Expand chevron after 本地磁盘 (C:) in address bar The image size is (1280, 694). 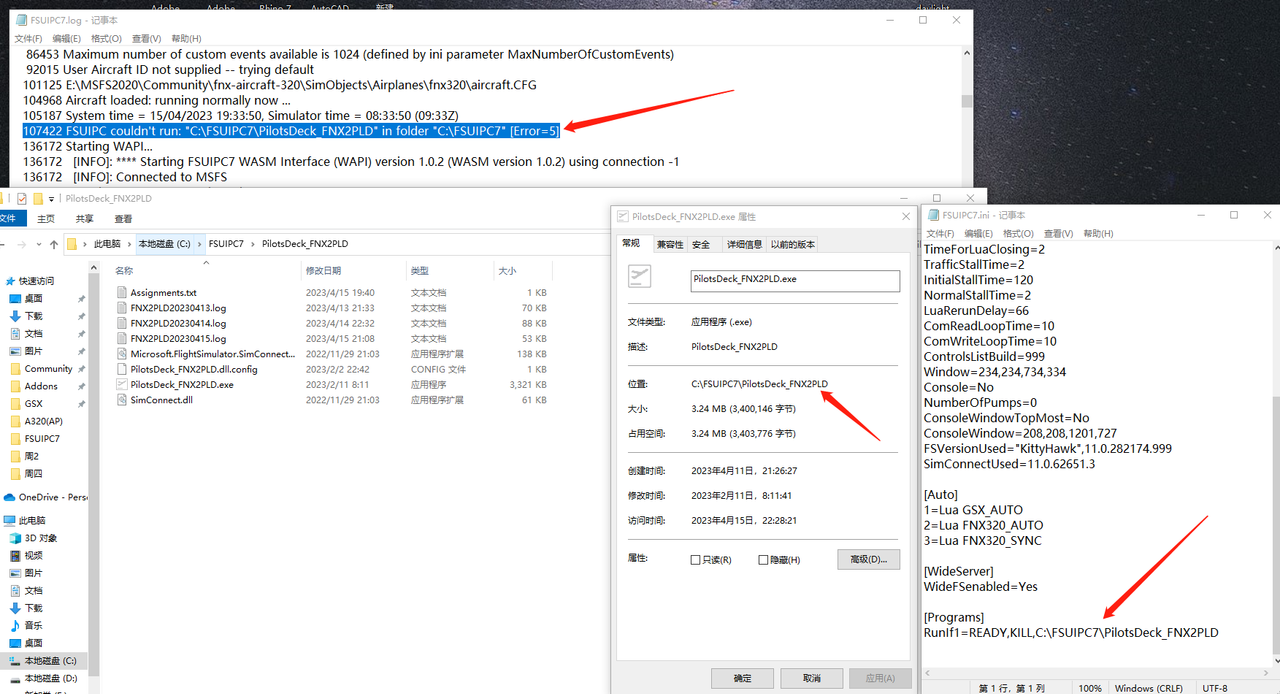click(198, 244)
